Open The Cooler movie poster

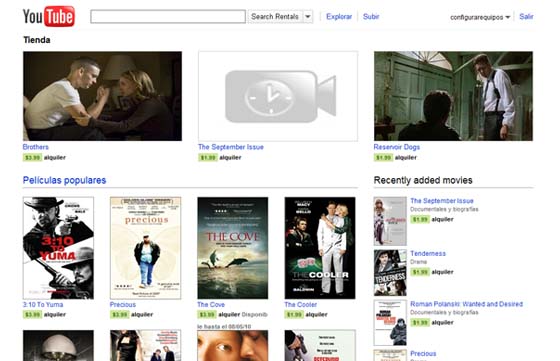point(320,248)
